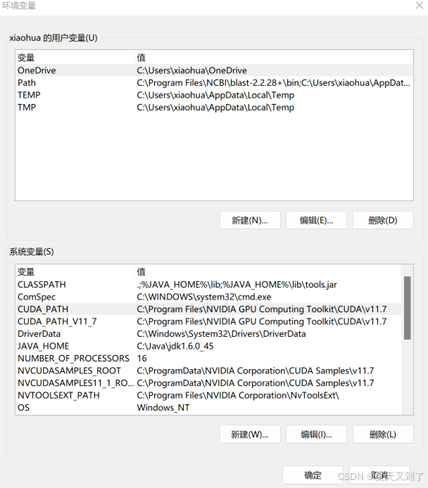This screenshot has height=488, width=428.
Task: Click the TEMP value AppData\Local\Temp
Action: (x=215, y=95)
